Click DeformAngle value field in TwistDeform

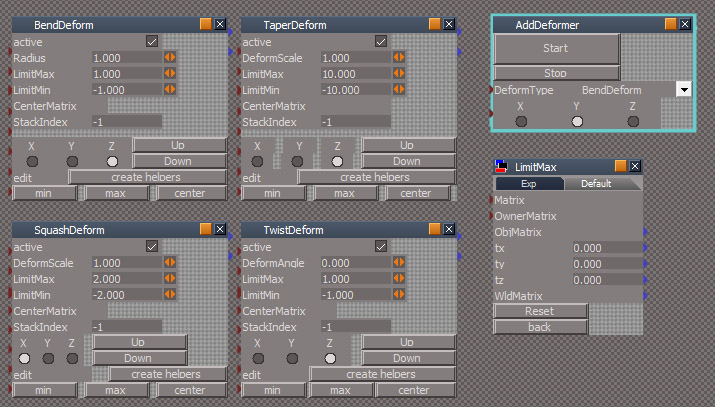(x=356, y=263)
